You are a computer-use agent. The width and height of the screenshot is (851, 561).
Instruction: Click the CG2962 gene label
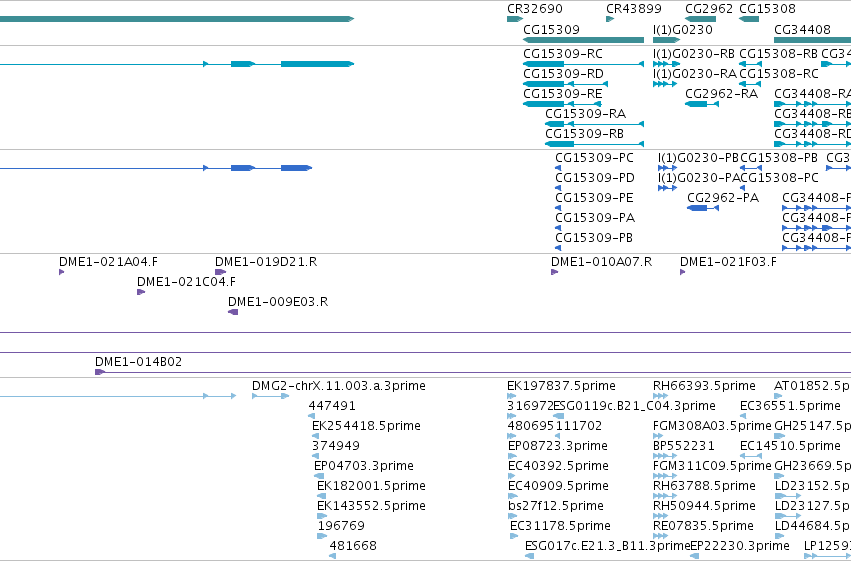(x=709, y=9)
